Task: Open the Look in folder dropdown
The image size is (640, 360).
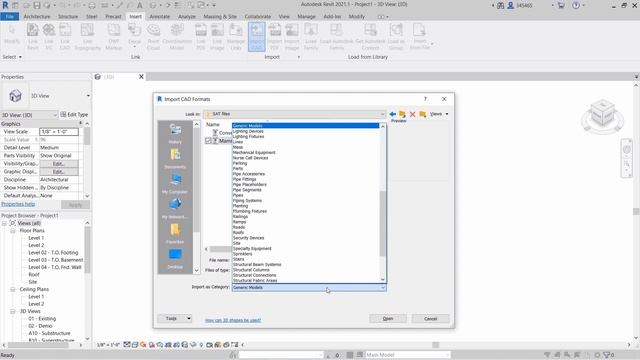Action: [295, 114]
